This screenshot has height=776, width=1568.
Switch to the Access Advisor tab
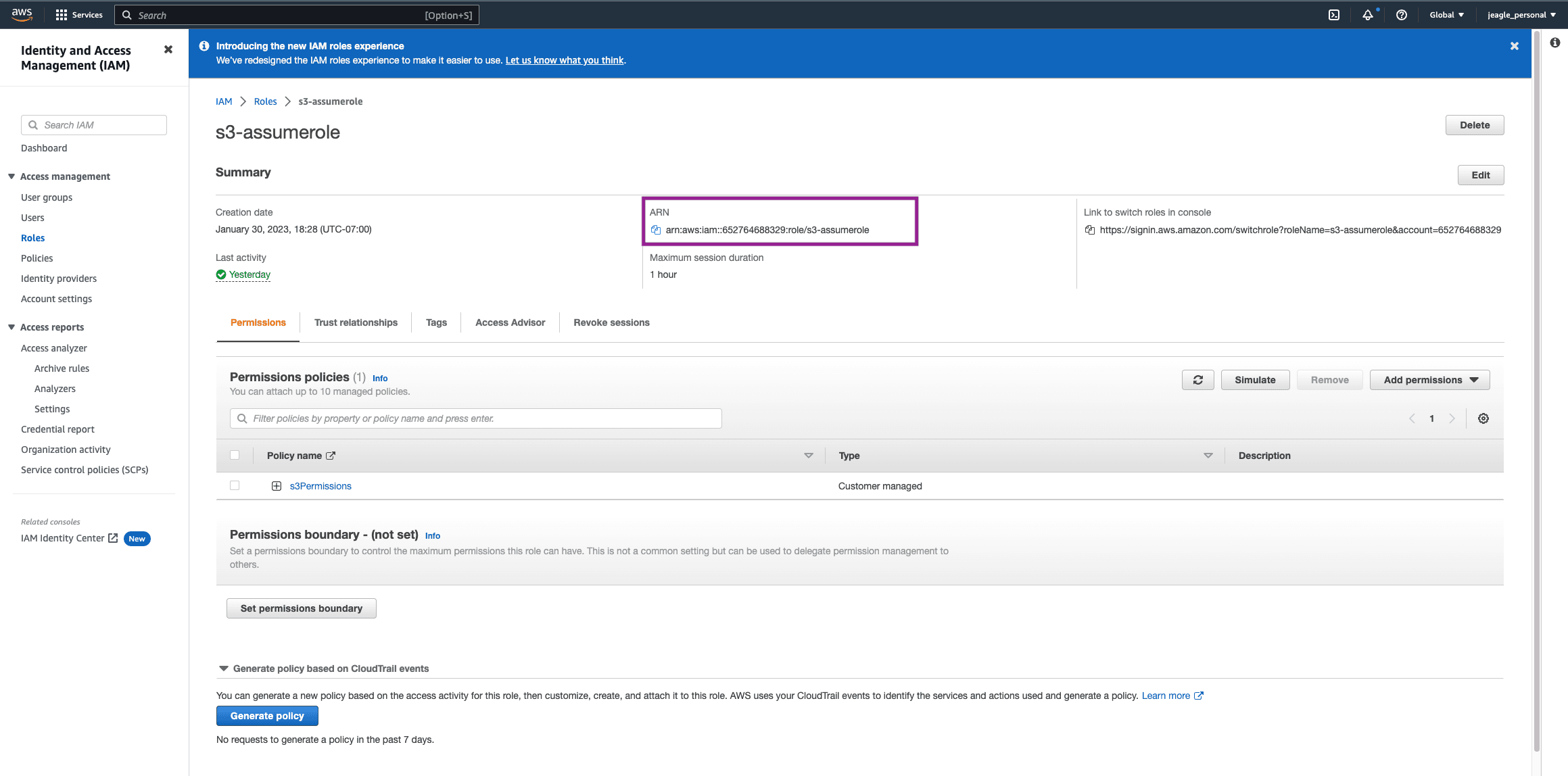[510, 322]
